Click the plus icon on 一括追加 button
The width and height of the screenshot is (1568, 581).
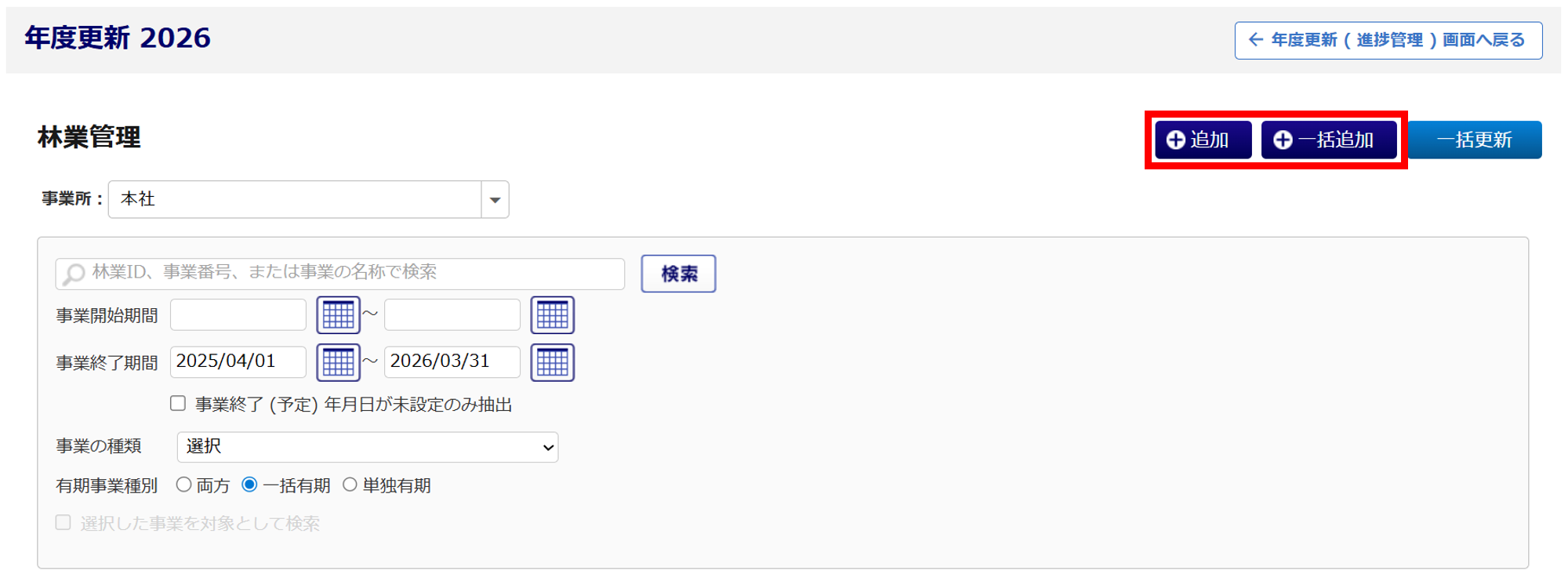(1283, 140)
